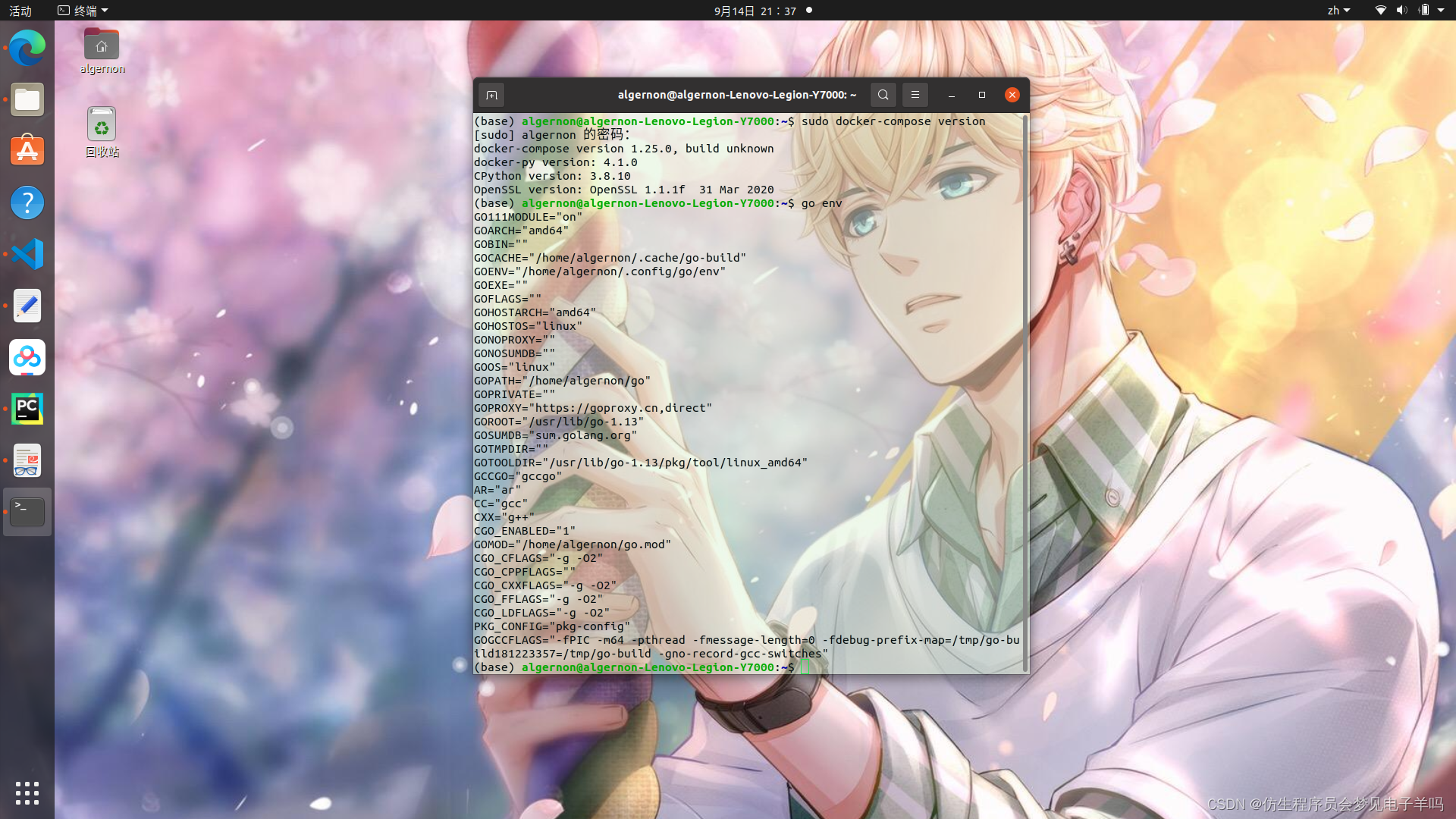Click the GOTOOLDIR path line
This screenshot has height=819, width=1456.
tap(641, 463)
